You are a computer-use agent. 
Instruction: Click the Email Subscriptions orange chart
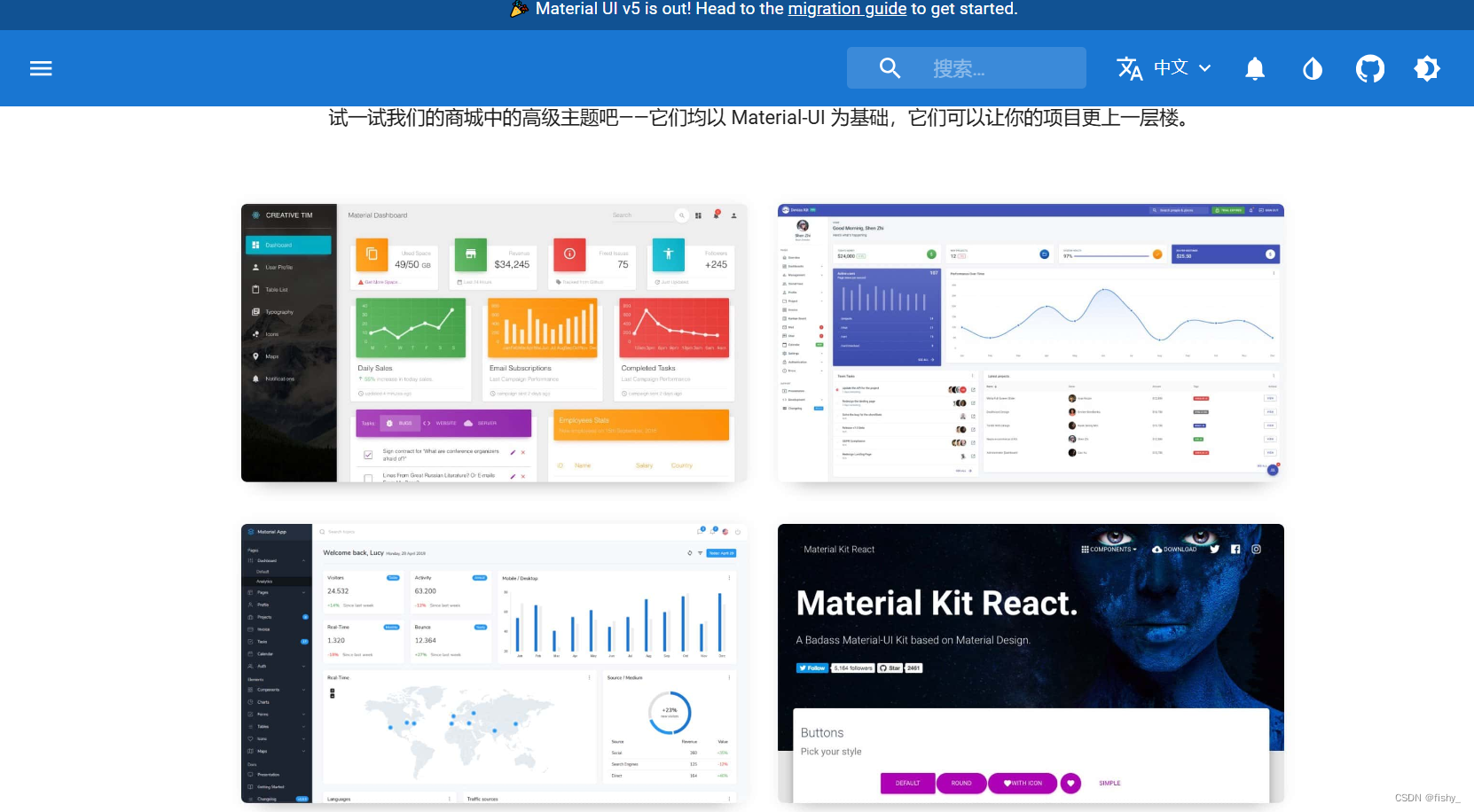tap(543, 328)
